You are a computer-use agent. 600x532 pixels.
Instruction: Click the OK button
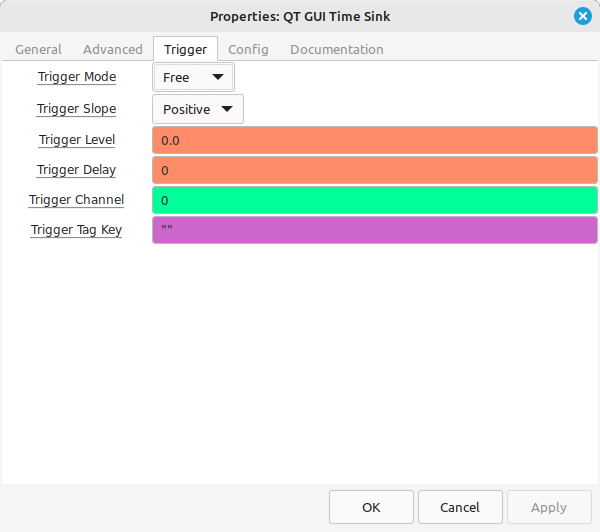point(371,507)
